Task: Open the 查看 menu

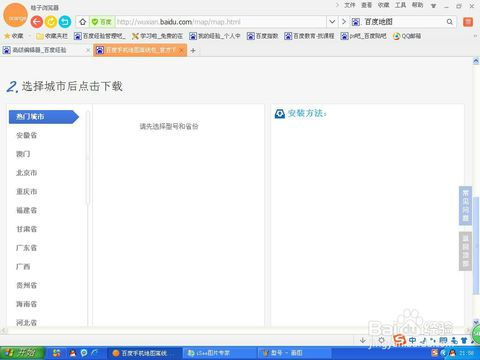Action: [366, 5]
